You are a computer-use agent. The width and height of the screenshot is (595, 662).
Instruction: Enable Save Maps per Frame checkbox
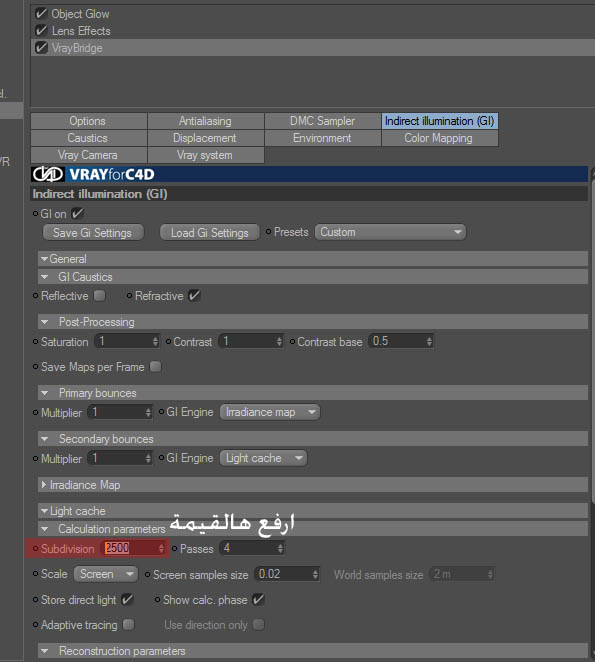coord(155,366)
